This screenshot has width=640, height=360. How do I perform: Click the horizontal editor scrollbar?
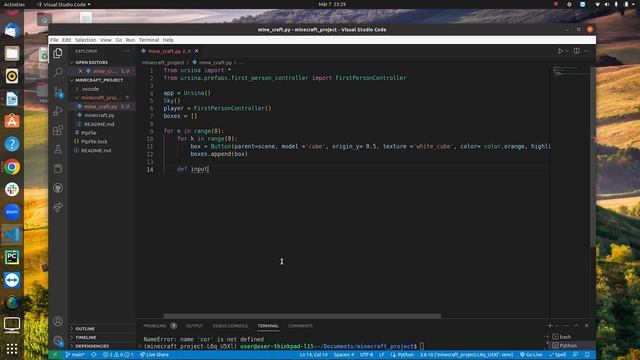[302, 316]
